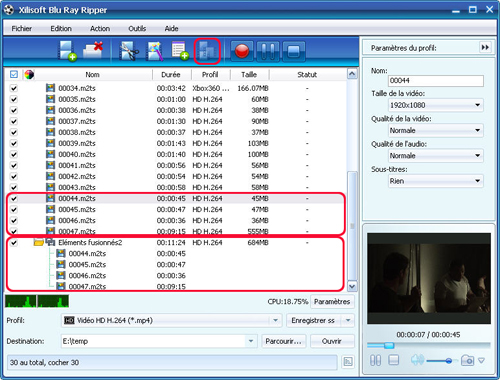Open the Clip scissors tool
Viewport: 500px width, 380px height.
[129, 51]
